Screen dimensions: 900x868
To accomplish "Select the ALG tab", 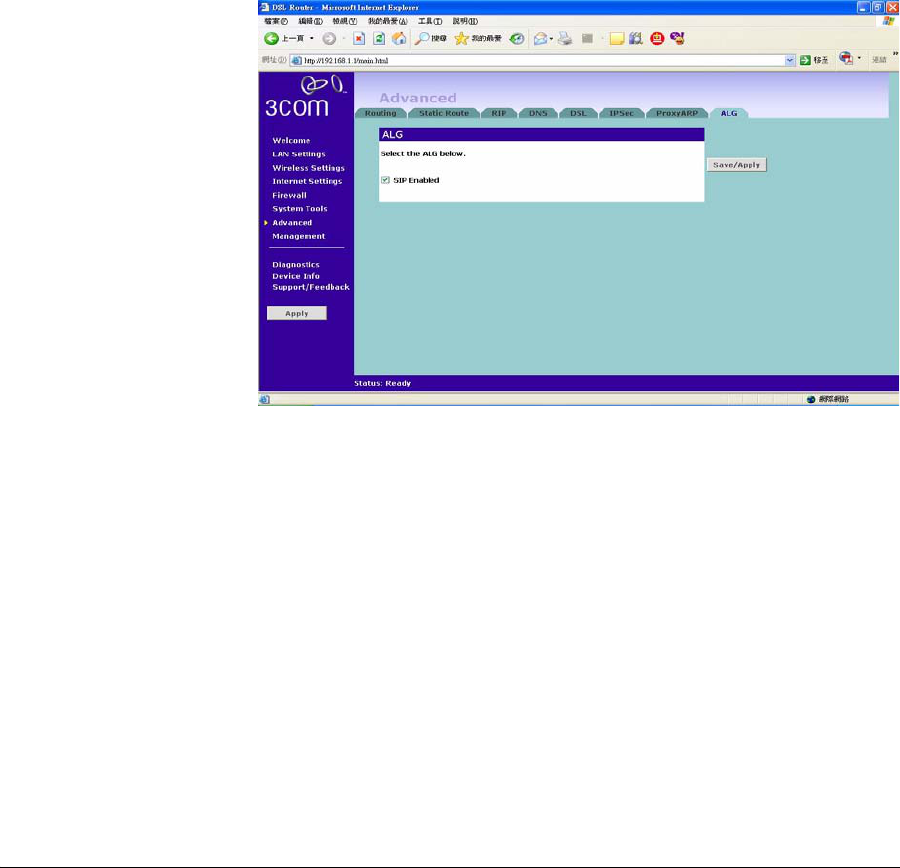I will [x=729, y=113].
